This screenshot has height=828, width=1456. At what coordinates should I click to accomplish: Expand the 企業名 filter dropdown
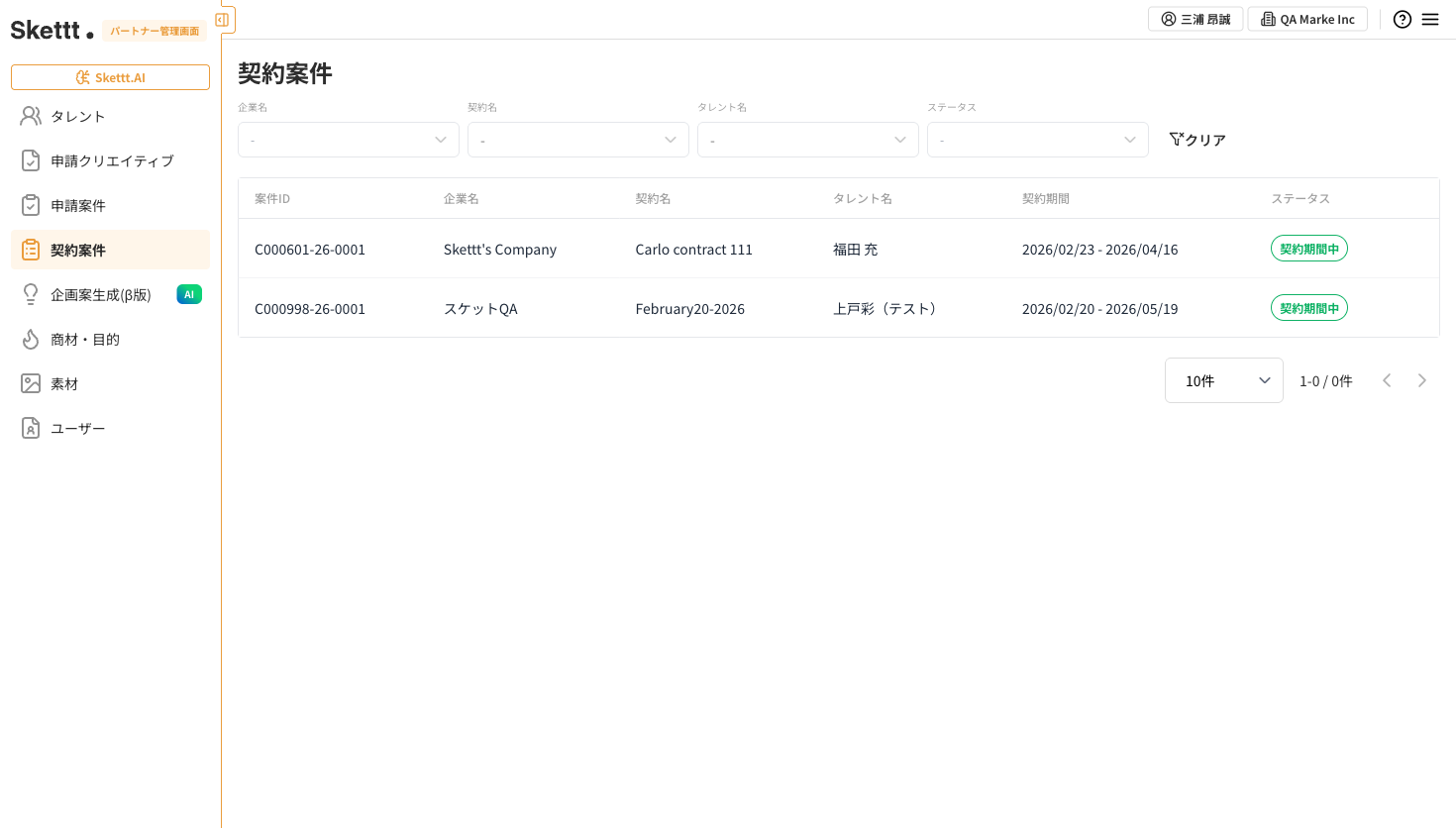tap(348, 140)
